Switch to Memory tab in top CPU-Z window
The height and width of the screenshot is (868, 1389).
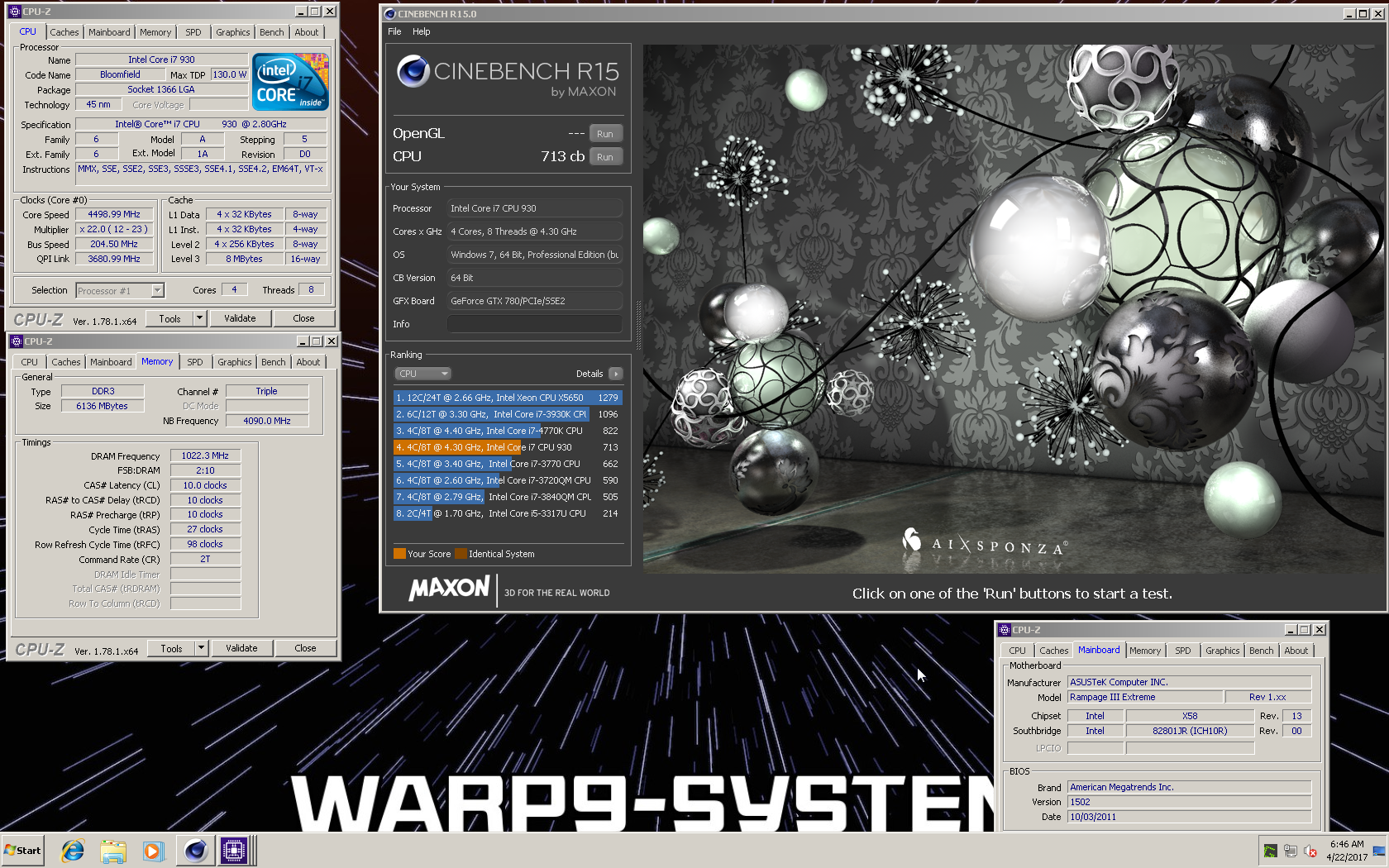pyautogui.click(x=155, y=32)
